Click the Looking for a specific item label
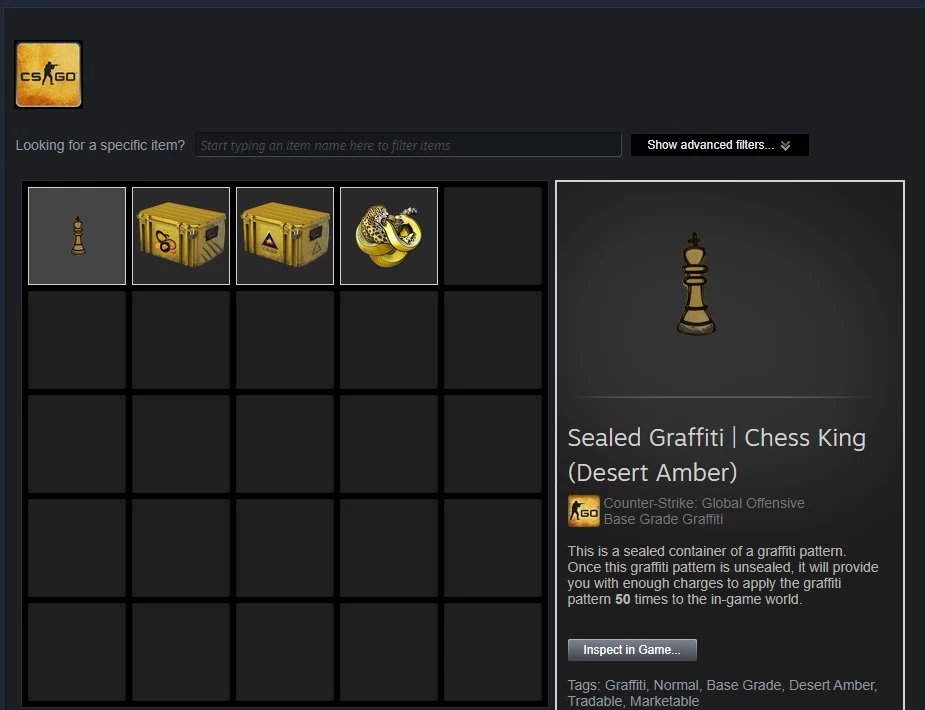The image size is (925, 710). (x=100, y=145)
